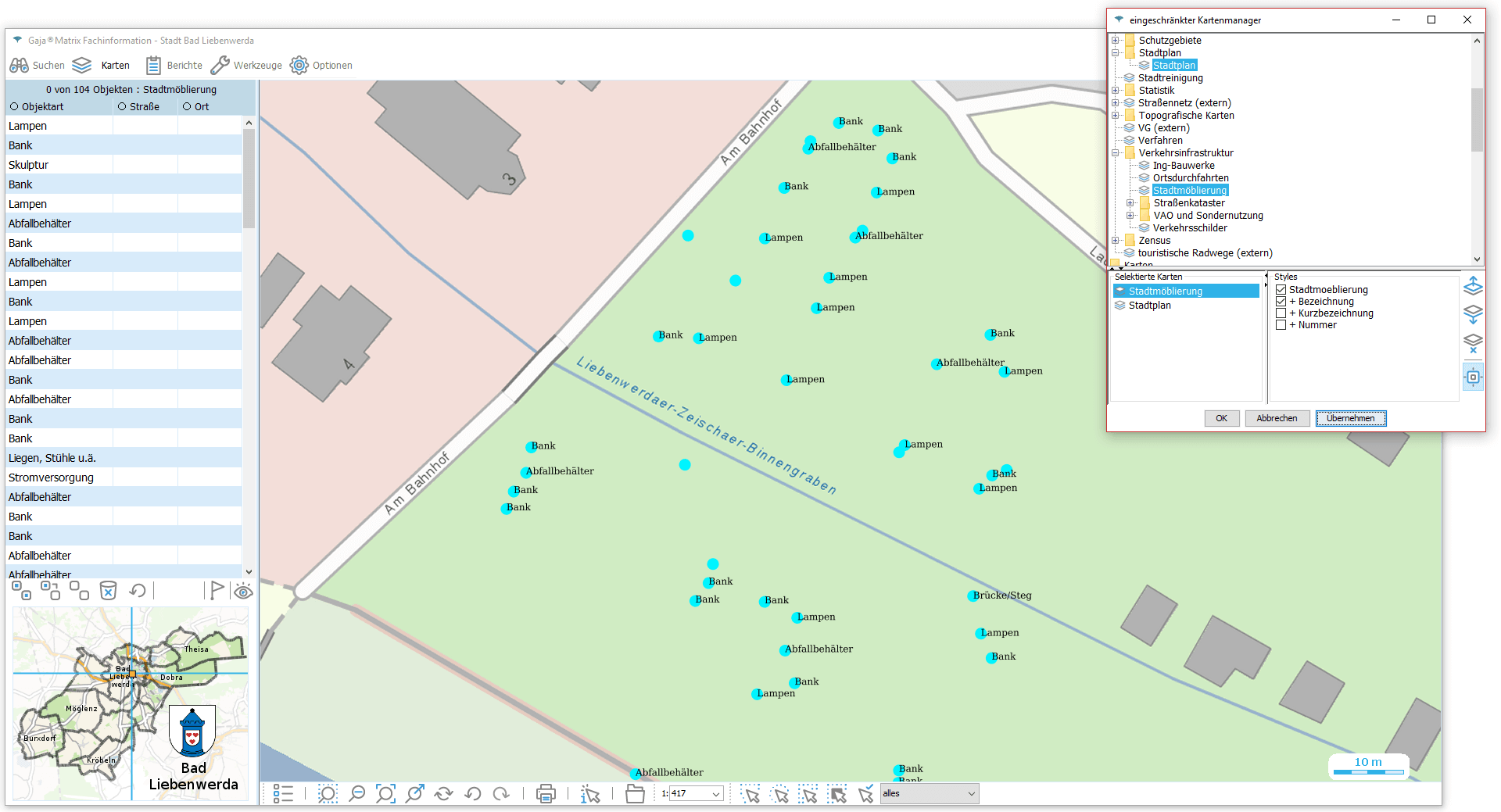Click the Übernehmen button
This screenshot has height=812, width=1501.
[1350, 418]
